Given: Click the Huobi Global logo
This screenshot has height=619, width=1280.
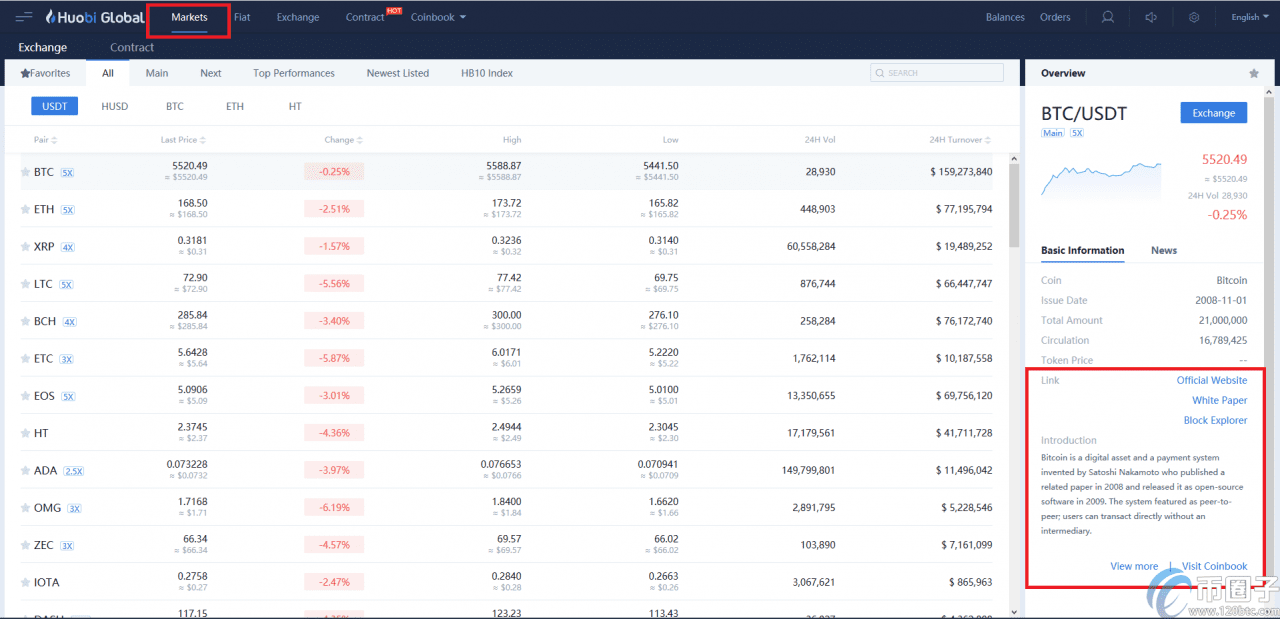Looking at the screenshot, I should pyautogui.click(x=94, y=17).
